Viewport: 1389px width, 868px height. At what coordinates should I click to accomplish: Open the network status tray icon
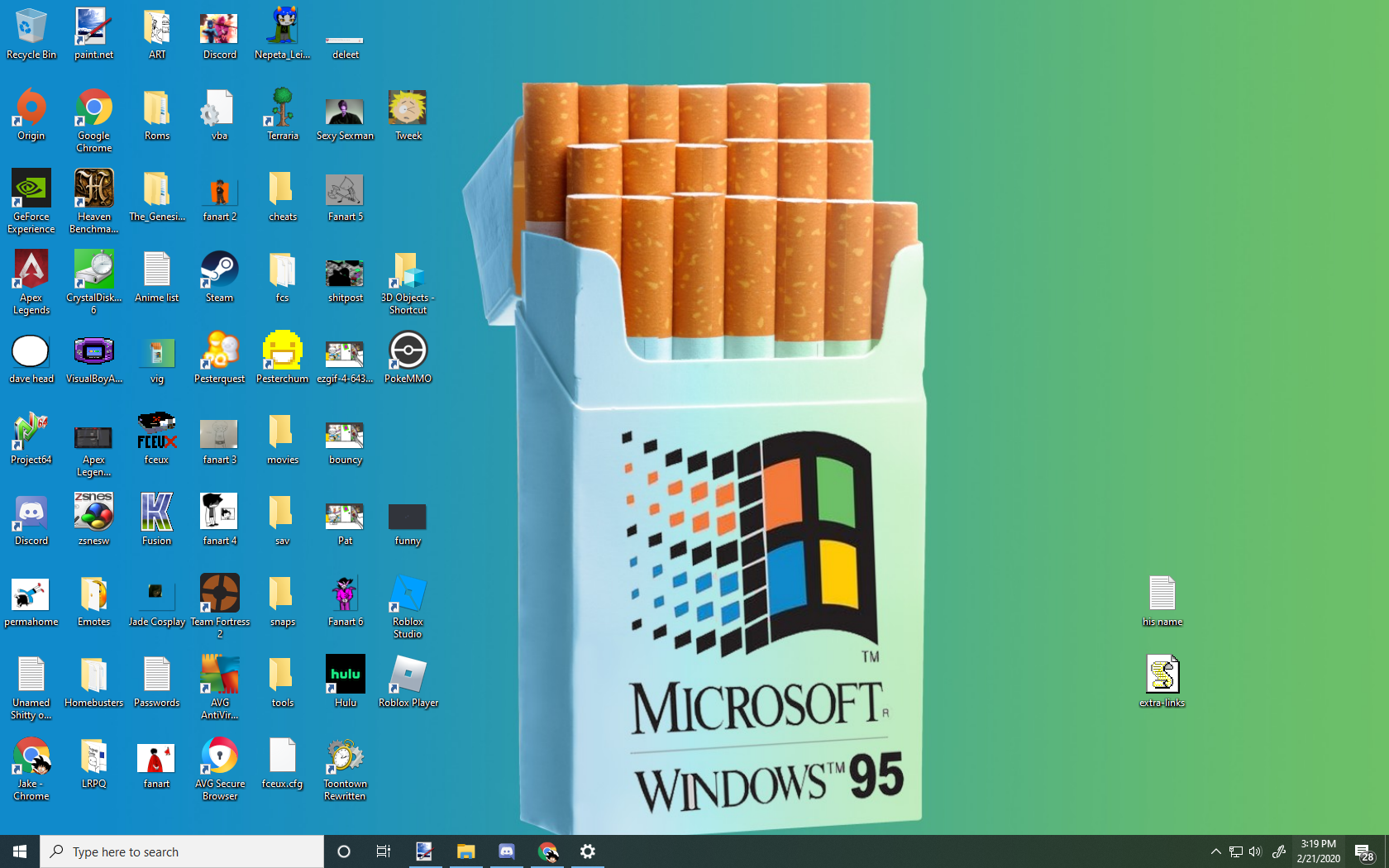[1235, 851]
